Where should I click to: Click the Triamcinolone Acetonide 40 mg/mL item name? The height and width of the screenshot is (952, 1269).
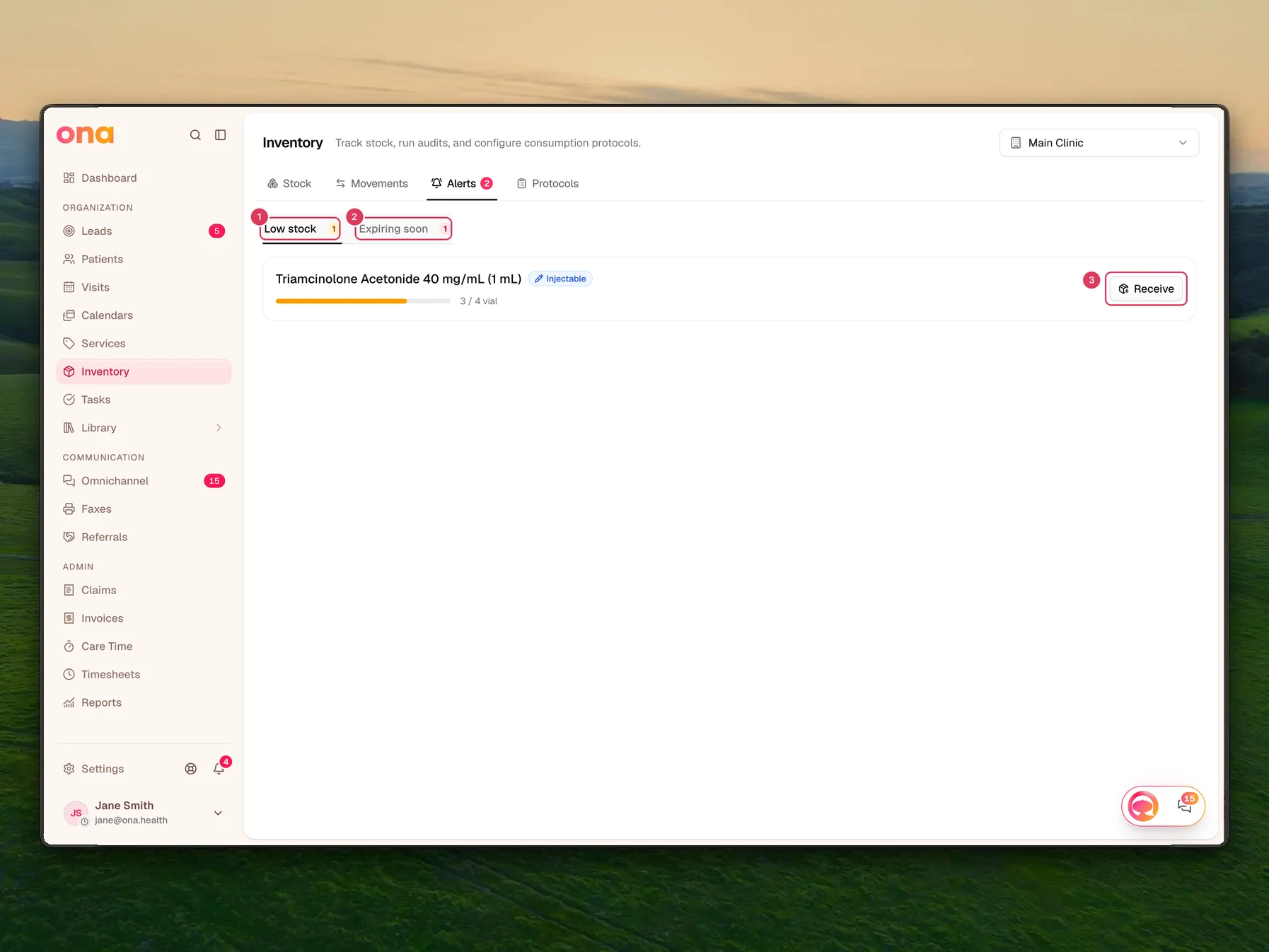[x=398, y=279]
